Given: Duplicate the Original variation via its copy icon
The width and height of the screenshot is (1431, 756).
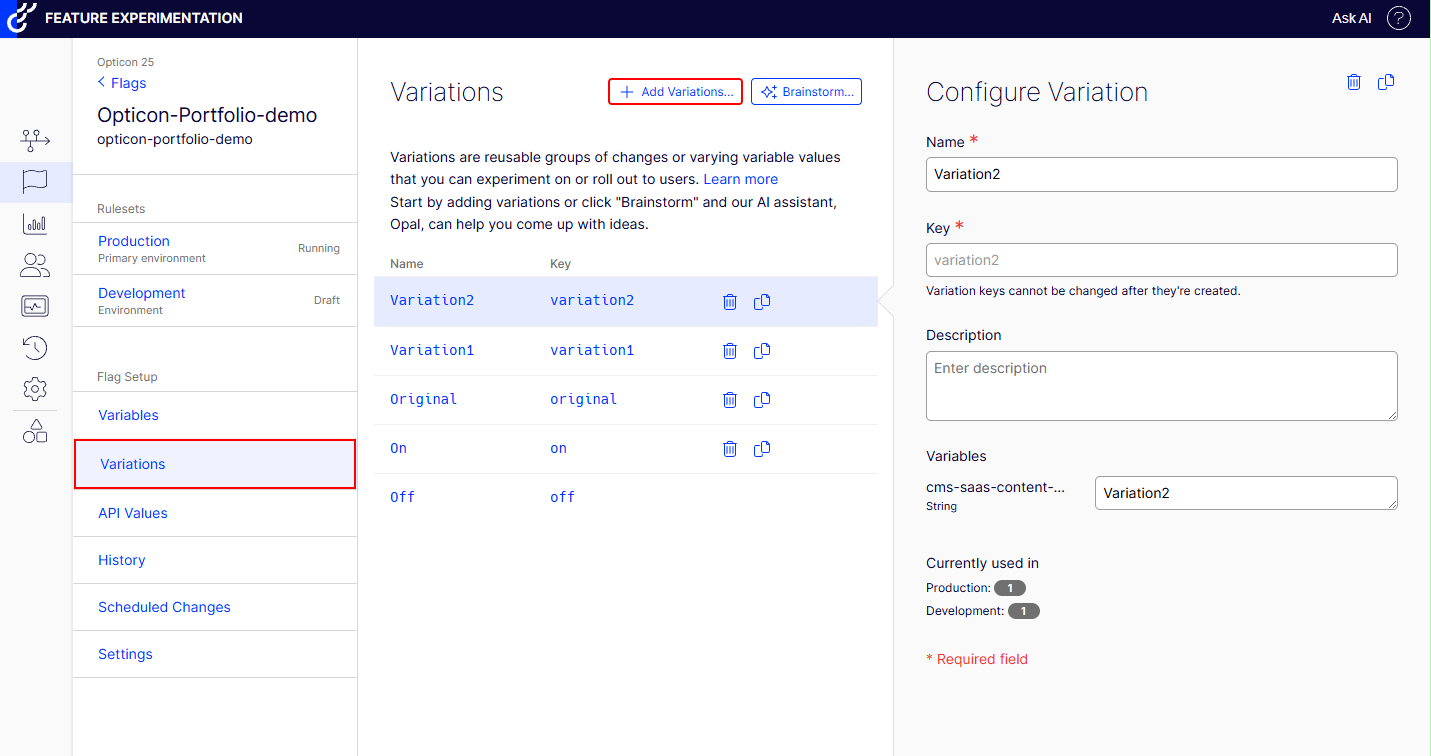Looking at the screenshot, I should tap(761, 399).
